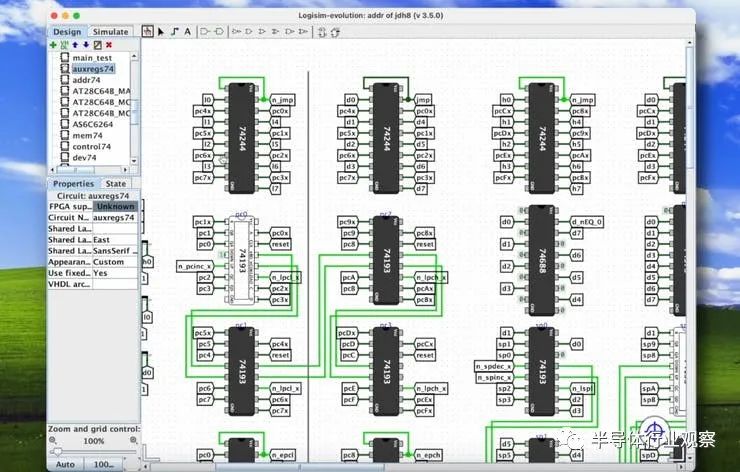Open Appearance Custom dropdown

coord(115,261)
